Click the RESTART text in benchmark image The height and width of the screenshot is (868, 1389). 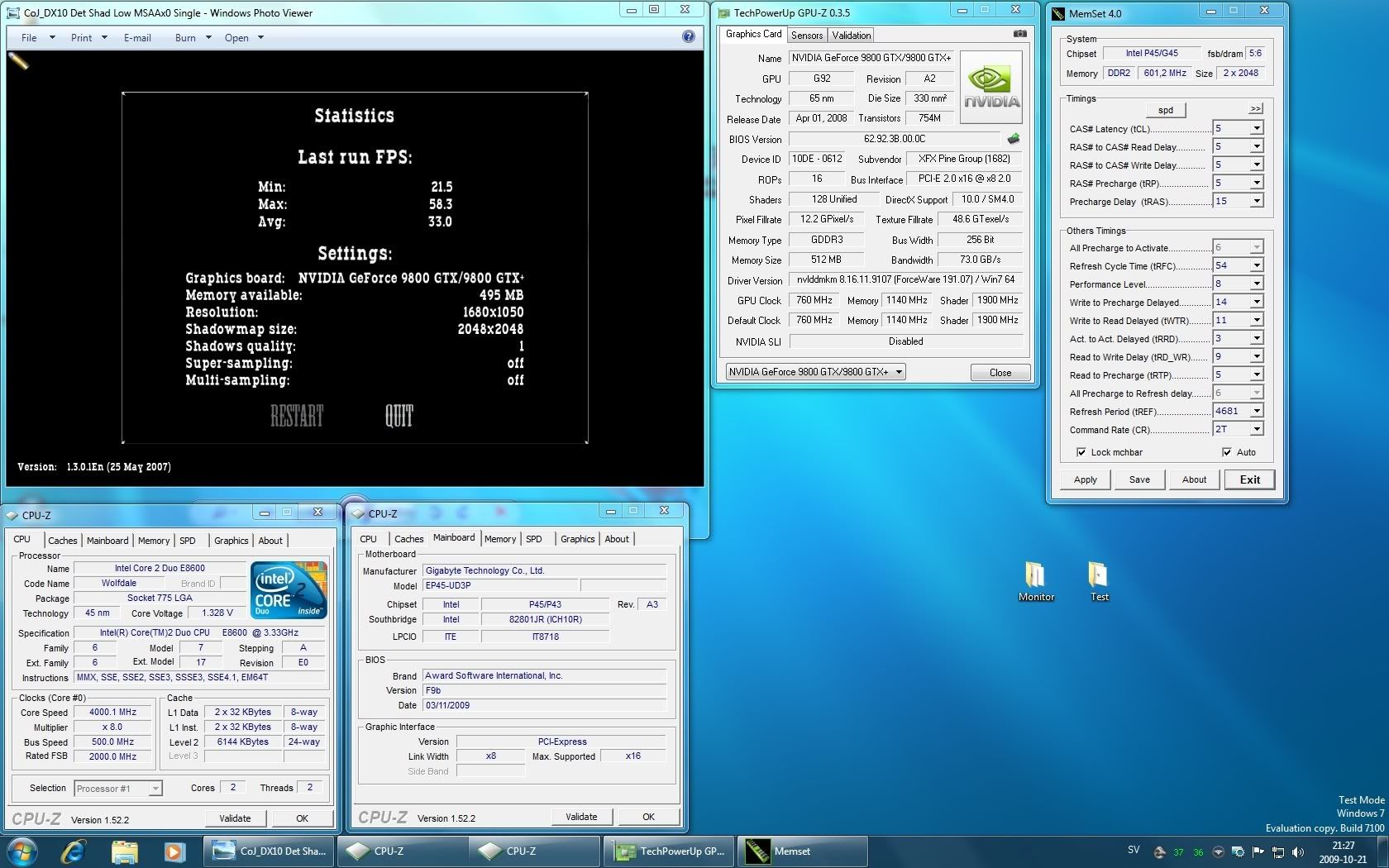[297, 416]
